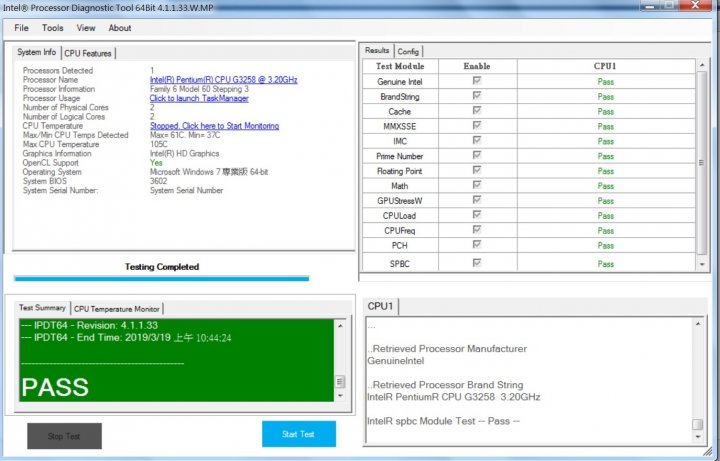
Task: Select the Results tab
Action: [377, 51]
